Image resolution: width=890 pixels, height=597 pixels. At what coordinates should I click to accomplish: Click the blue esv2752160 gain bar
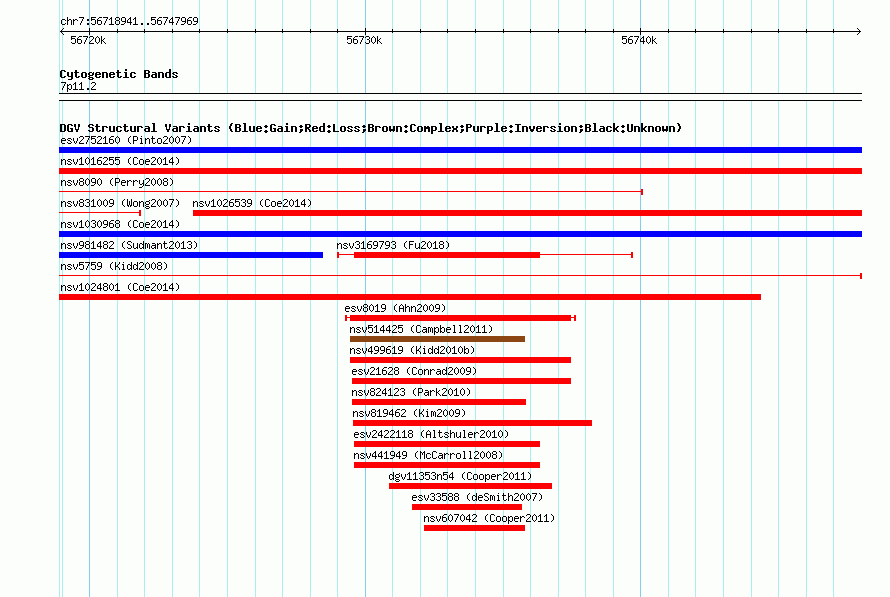[460, 150]
